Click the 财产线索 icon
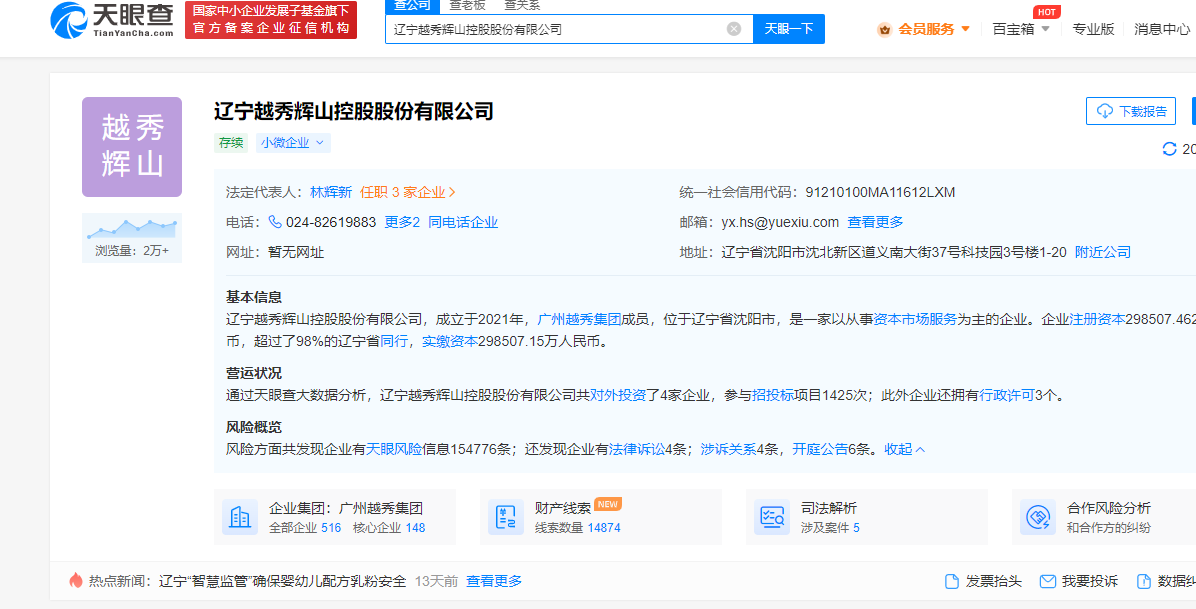This screenshot has width=1196, height=609. [506, 517]
